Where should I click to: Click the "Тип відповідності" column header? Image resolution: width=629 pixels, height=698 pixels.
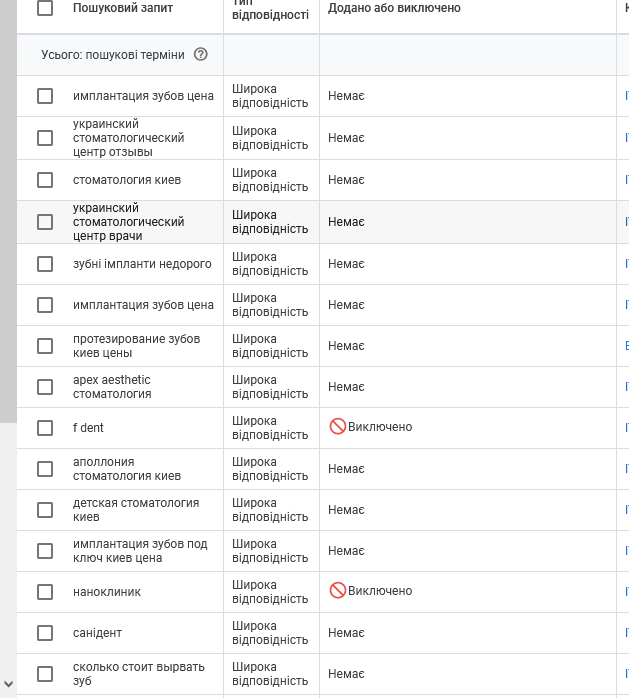coord(270,10)
